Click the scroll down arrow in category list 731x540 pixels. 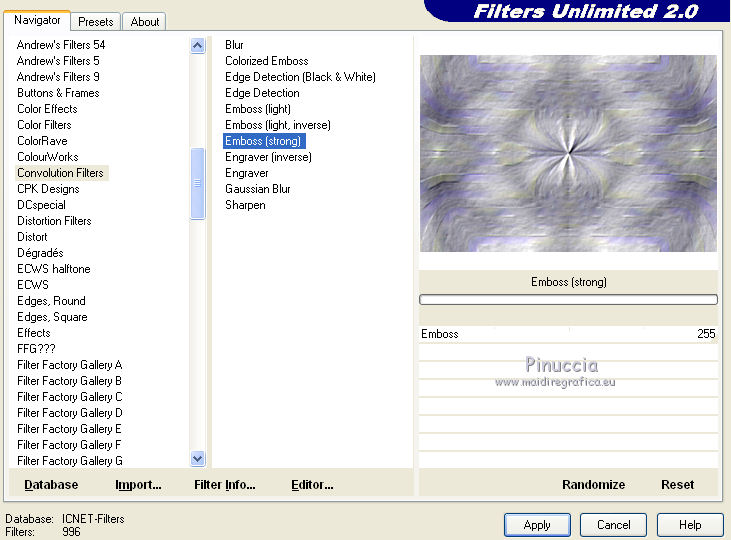198,459
